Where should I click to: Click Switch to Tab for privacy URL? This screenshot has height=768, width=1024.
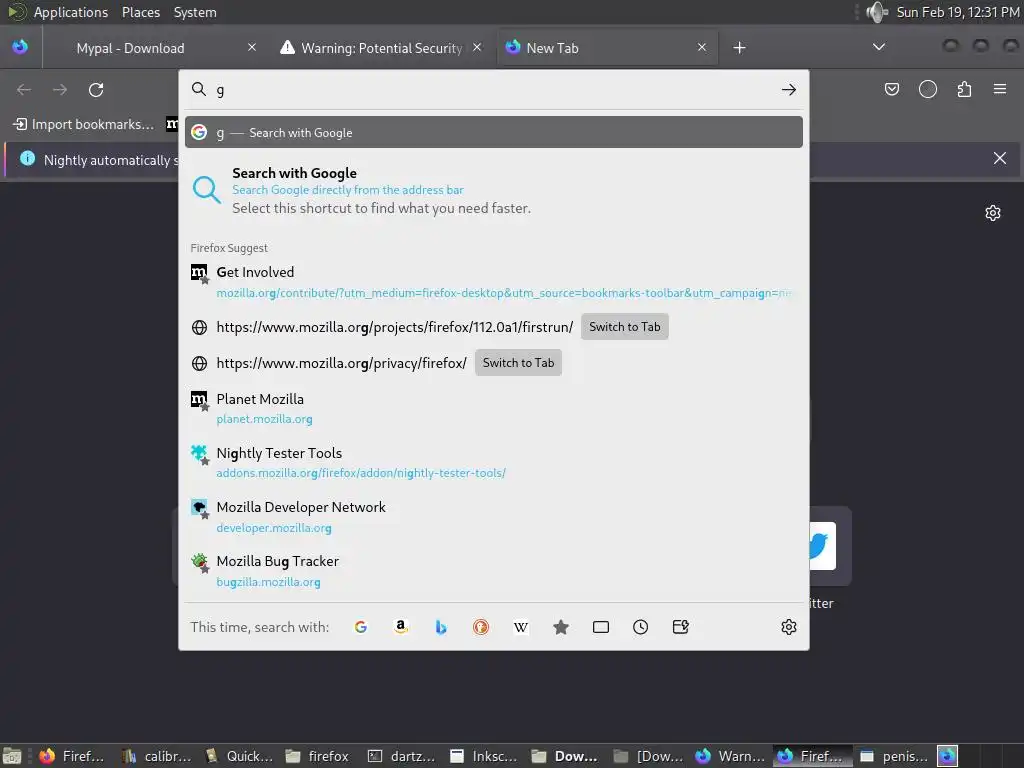518,362
